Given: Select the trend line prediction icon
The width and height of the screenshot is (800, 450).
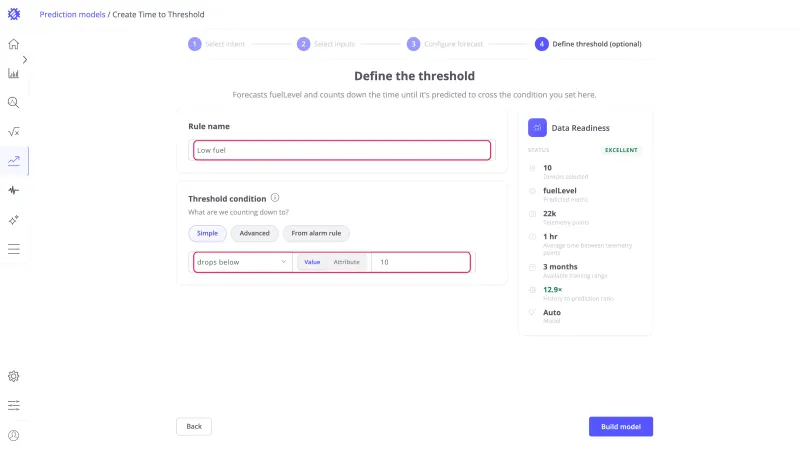Looking at the screenshot, I should [x=14, y=161].
